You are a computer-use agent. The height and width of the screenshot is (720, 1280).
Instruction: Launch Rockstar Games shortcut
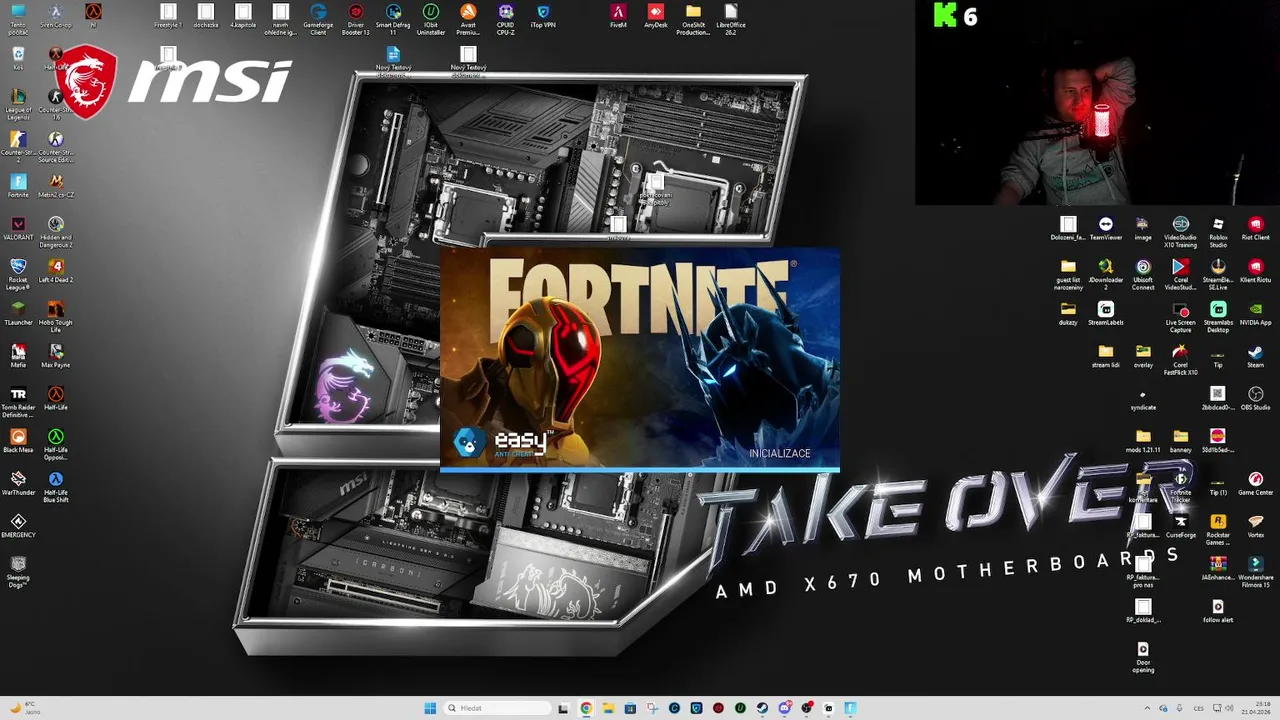click(x=1218, y=527)
